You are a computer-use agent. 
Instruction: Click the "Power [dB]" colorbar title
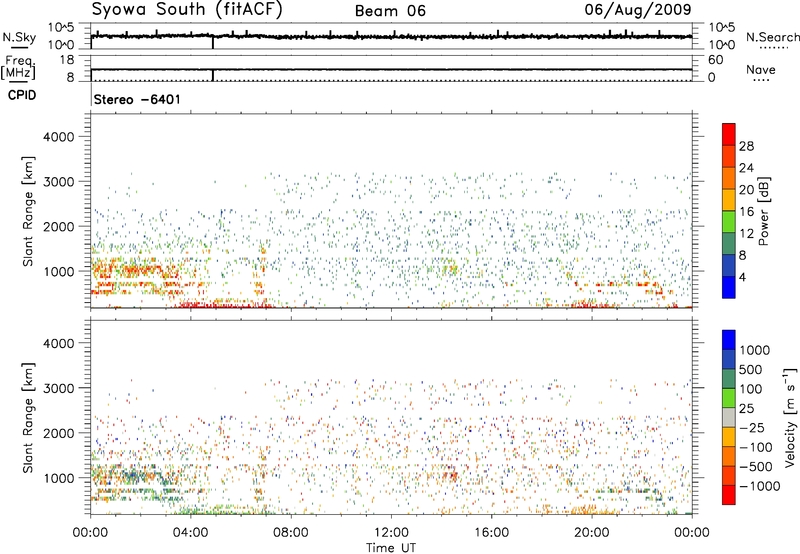763,211
